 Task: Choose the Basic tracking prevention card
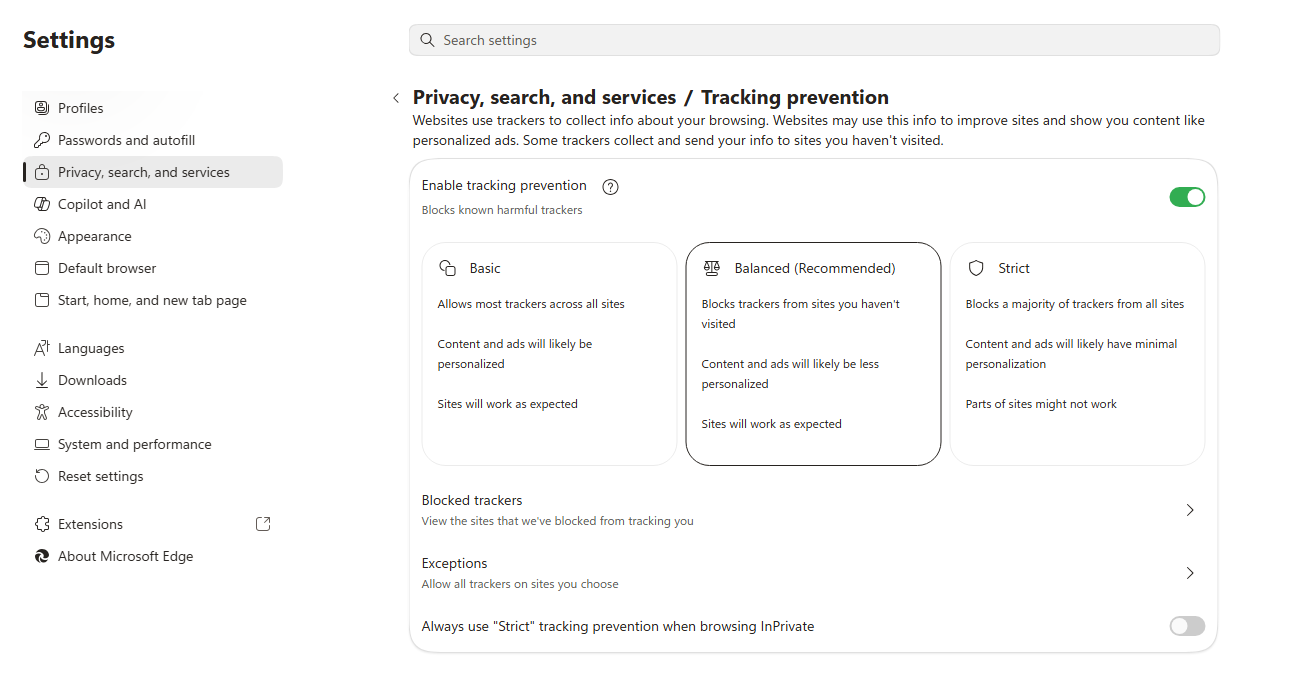[x=549, y=354]
